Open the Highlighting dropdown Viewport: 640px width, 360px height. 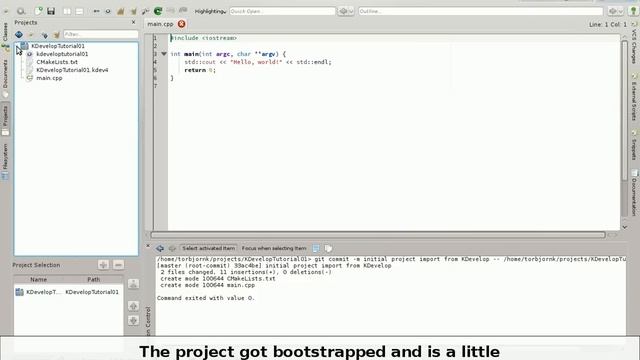click(210, 11)
